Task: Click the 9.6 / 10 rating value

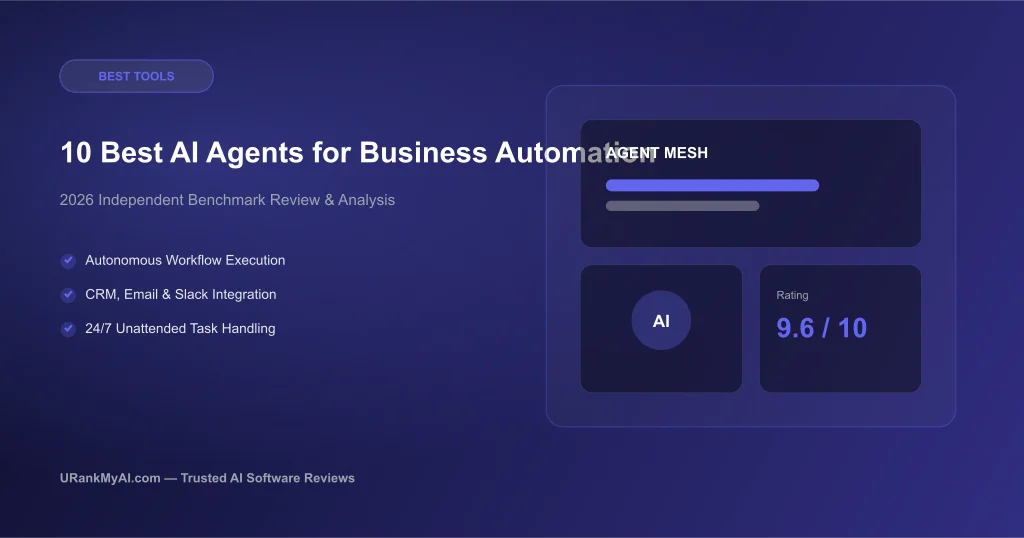Action: [822, 328]
